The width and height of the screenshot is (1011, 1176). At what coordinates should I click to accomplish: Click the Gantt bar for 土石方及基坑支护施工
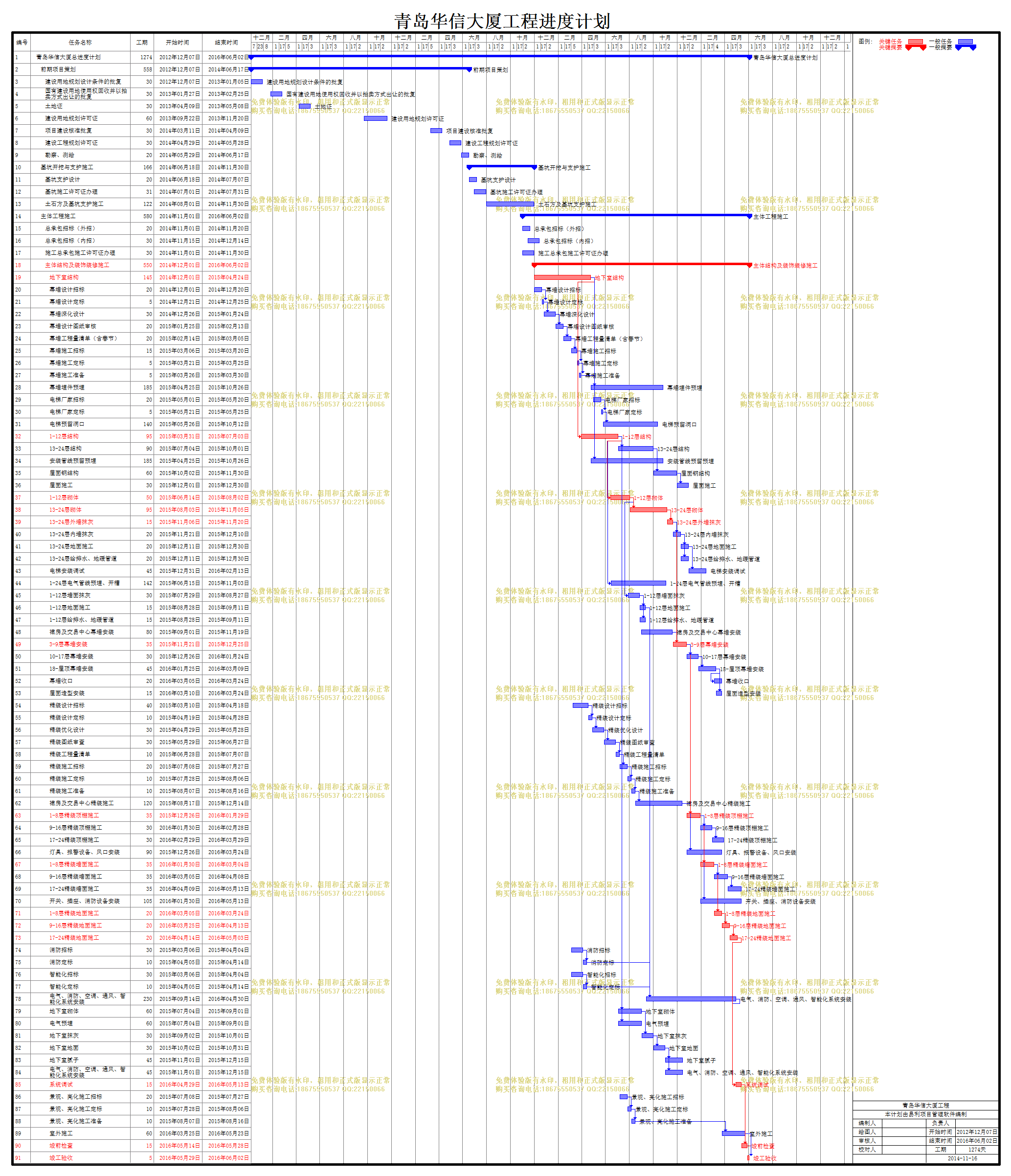click(x=510, y=204)
